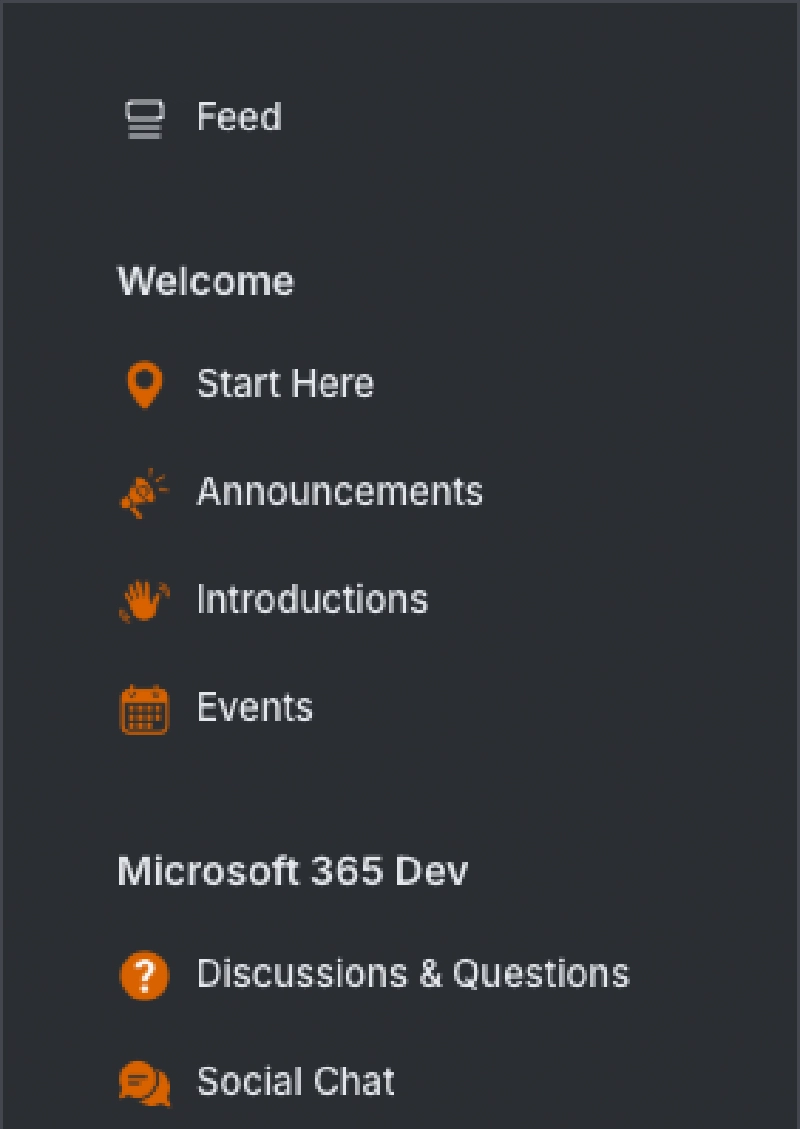800x1129 pixels.
Task: Click the Feed stack icon
Action: [x=145, y=118]
